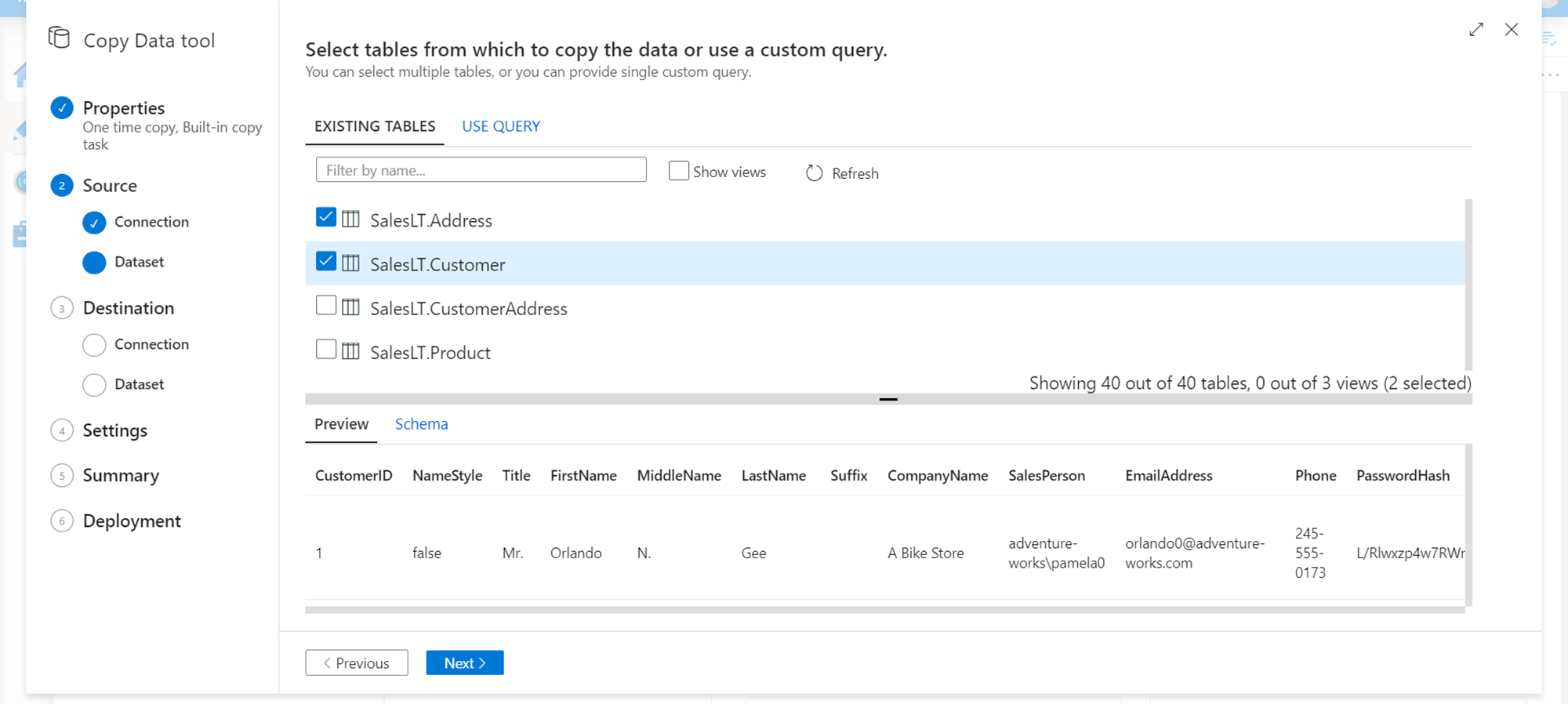Switch to the USE QUERY tab
The width and height of the screenshot is (1568, 704).
(x=500, y=126)
